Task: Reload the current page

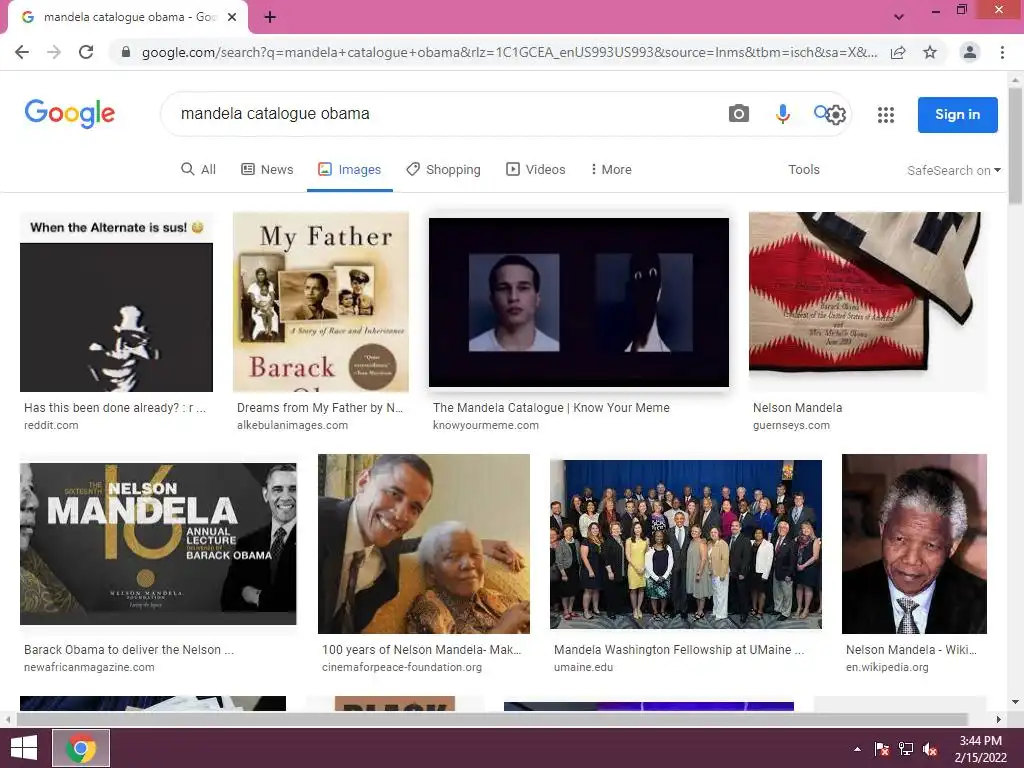Action: pos(86,52)
